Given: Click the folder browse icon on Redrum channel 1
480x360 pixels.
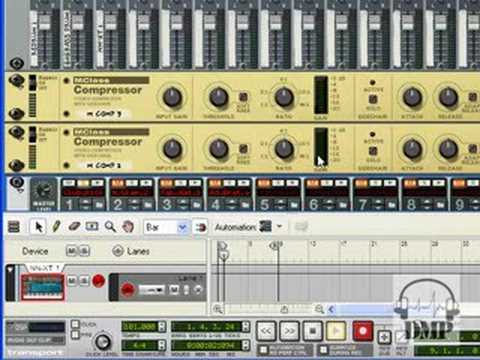Looking at the screenshot, I should coord(99,205).
